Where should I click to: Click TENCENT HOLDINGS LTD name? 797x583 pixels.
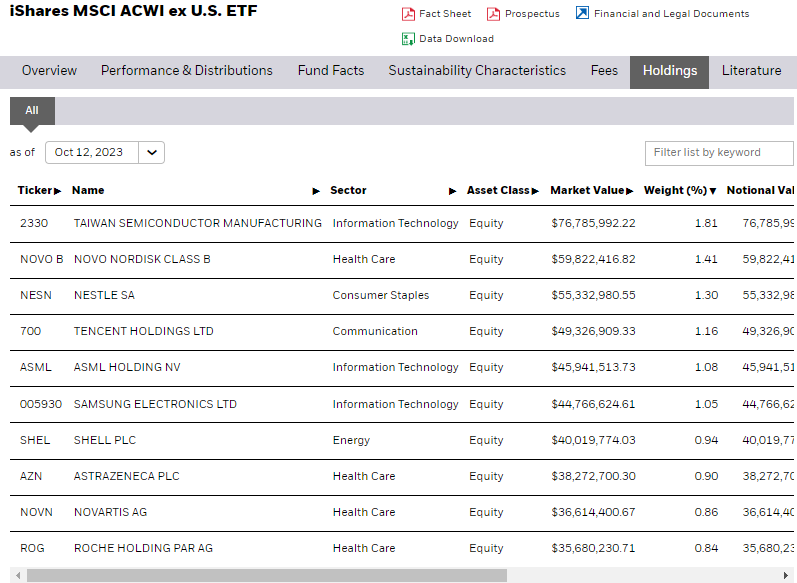[x=143, y=331]
